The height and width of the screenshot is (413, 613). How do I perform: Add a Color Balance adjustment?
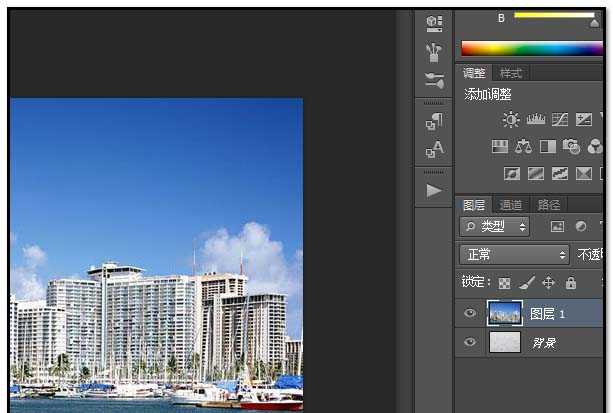point(523,146)
